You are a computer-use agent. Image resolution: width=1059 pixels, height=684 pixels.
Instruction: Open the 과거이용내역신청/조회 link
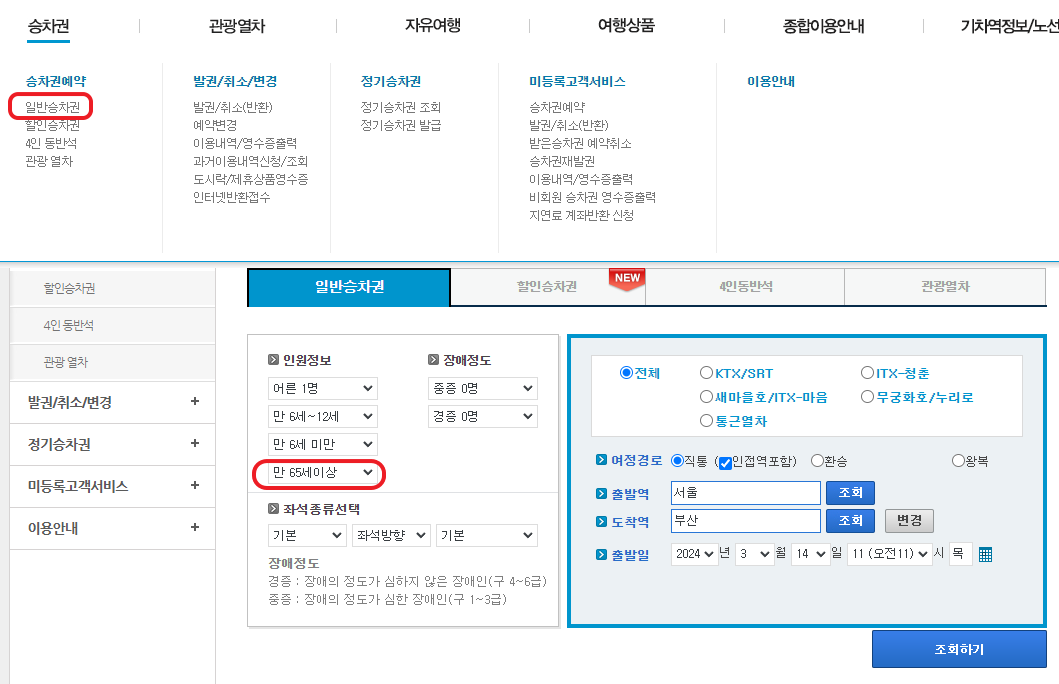[251, 161]
